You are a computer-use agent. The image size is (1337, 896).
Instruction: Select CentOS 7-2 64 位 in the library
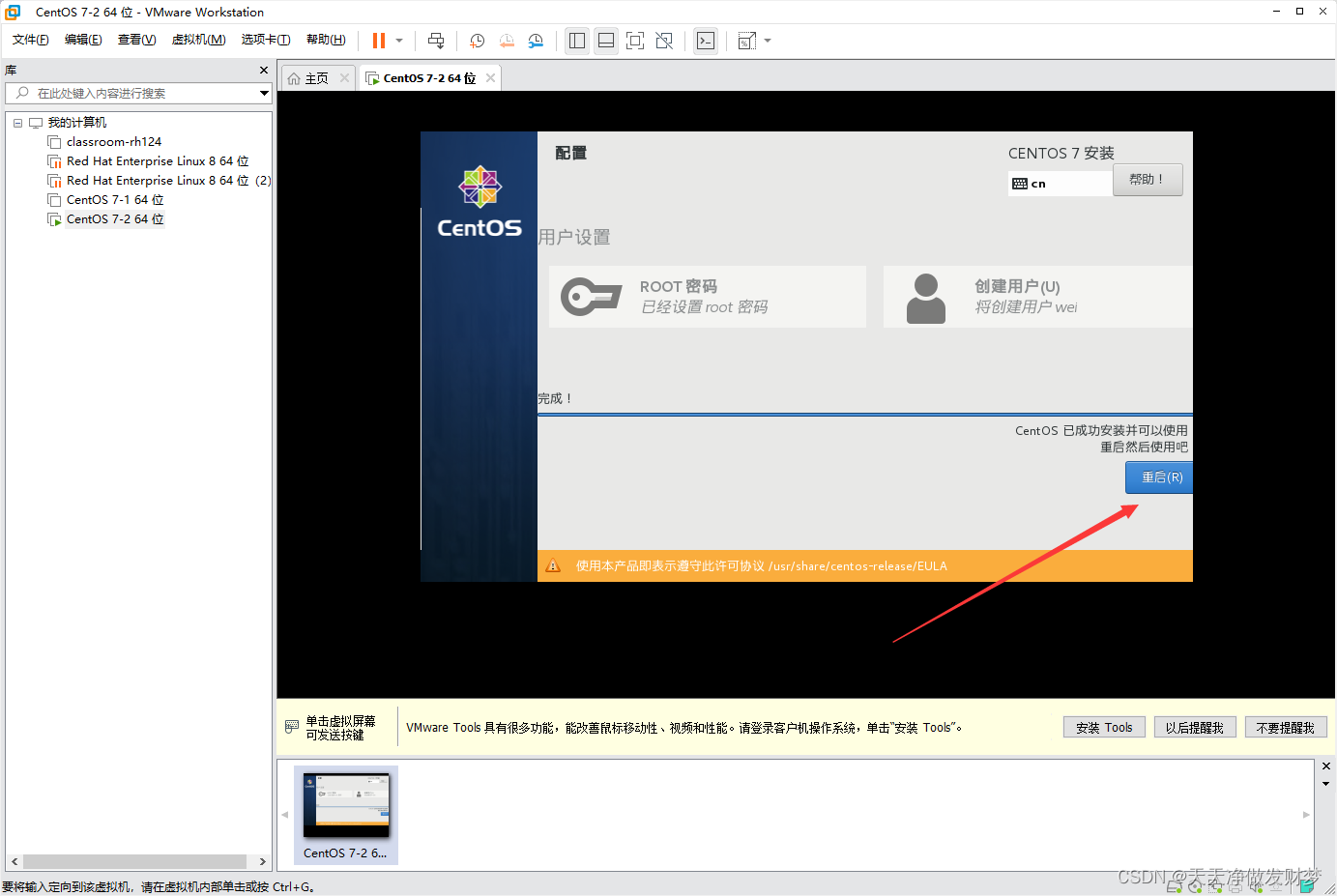[115, 219]
